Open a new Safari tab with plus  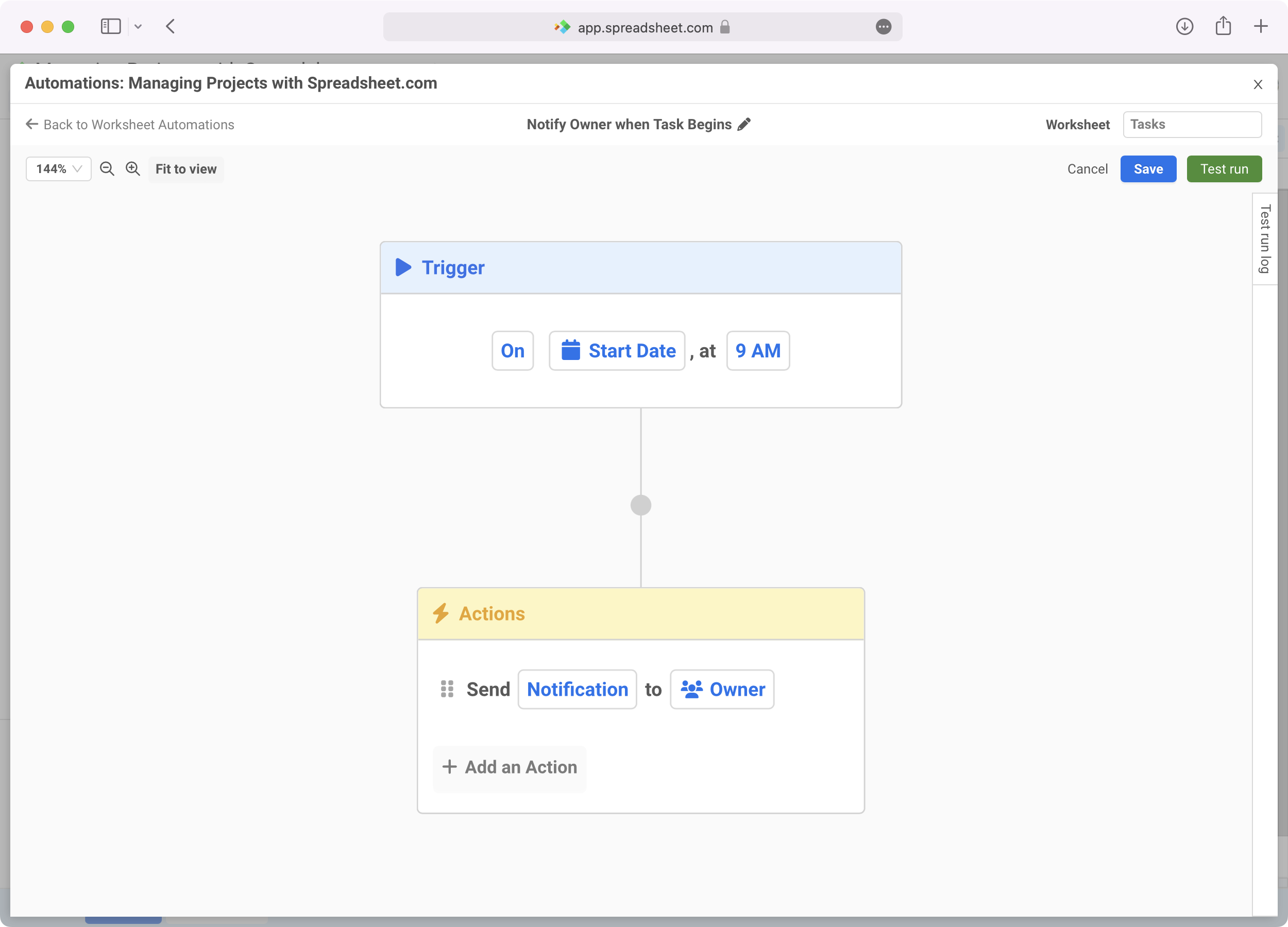[x=1261, y=27]
